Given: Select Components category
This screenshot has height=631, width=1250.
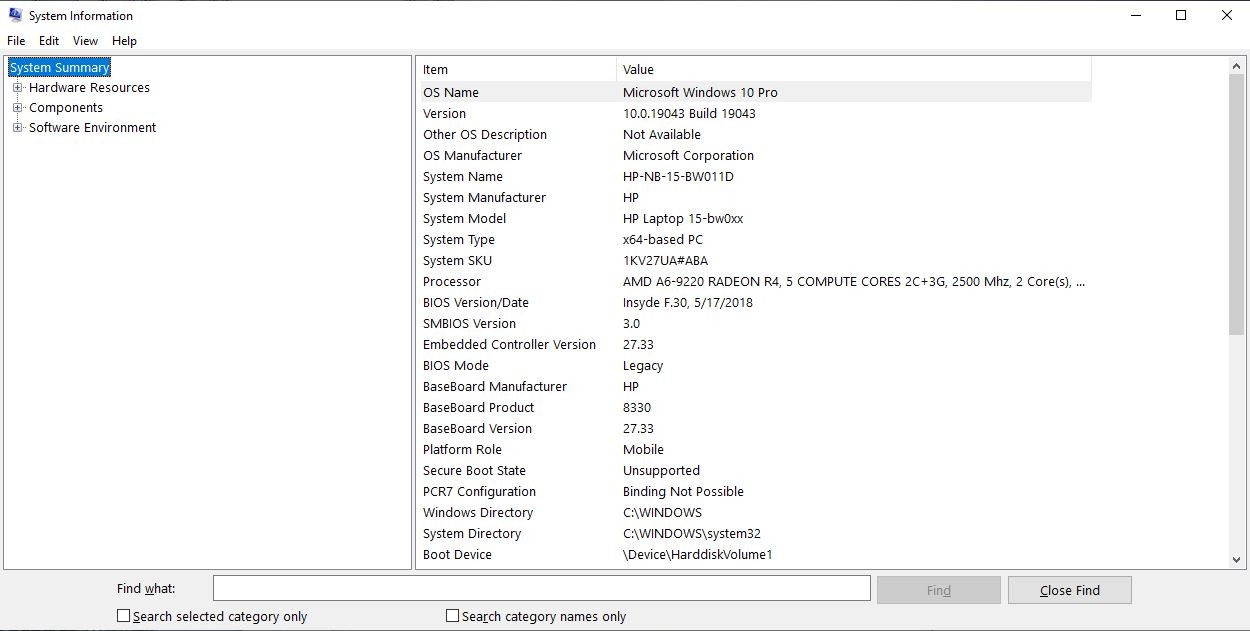Looking at the screenshot, I should point(66,108).
